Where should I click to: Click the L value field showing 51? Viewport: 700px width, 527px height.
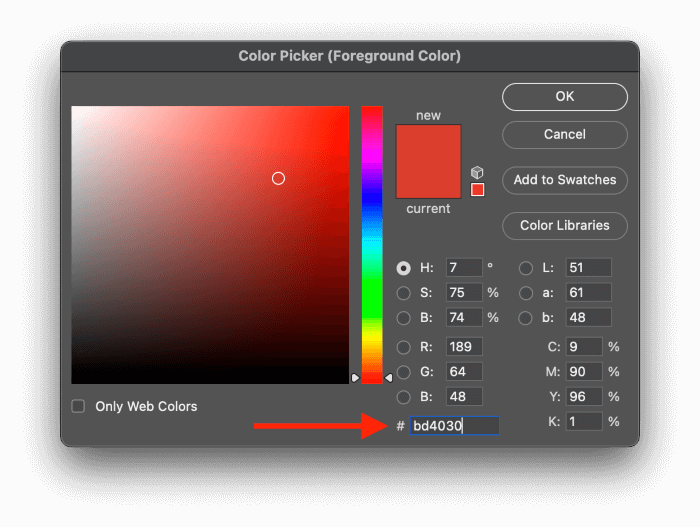588,268
